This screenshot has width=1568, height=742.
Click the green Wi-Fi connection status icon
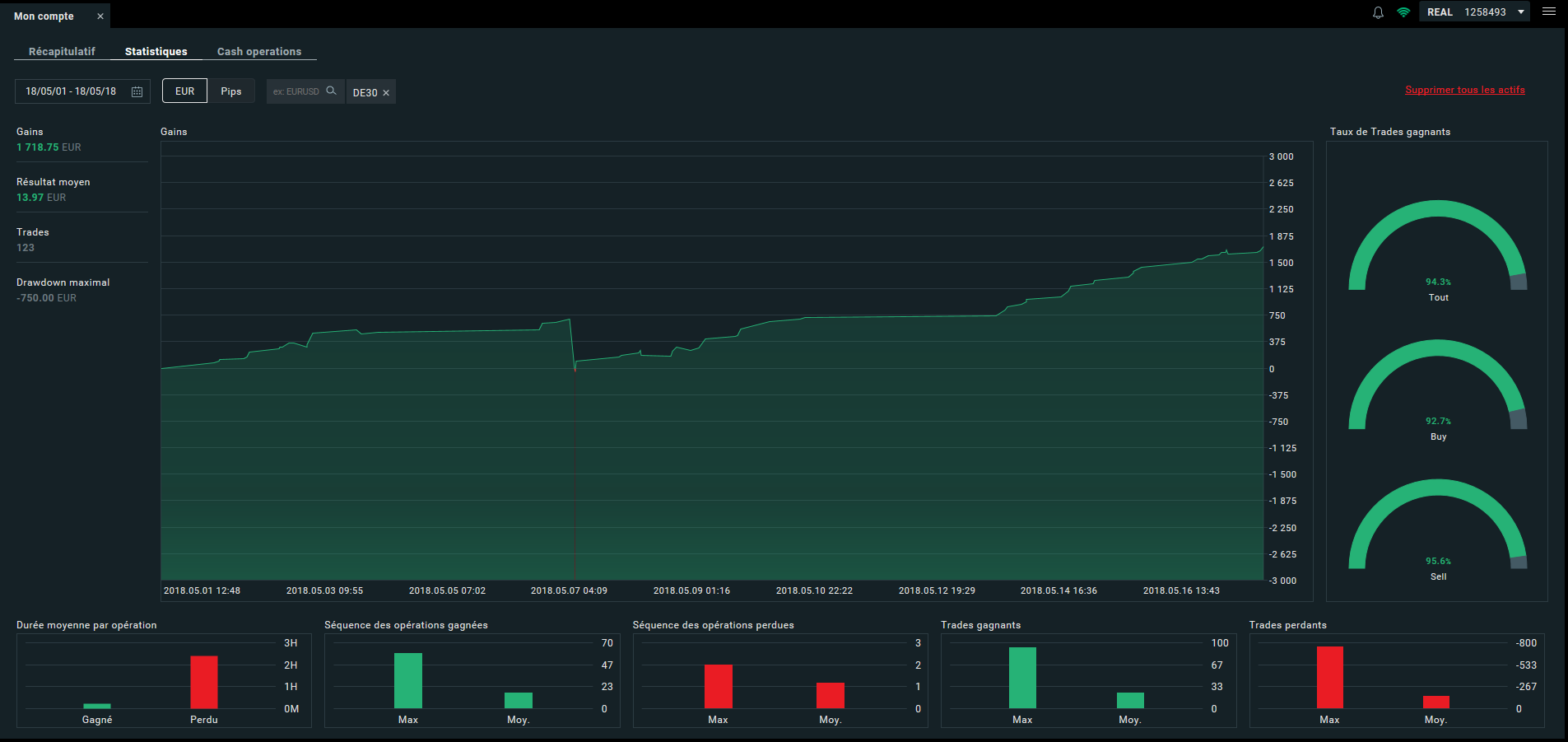1403,12
